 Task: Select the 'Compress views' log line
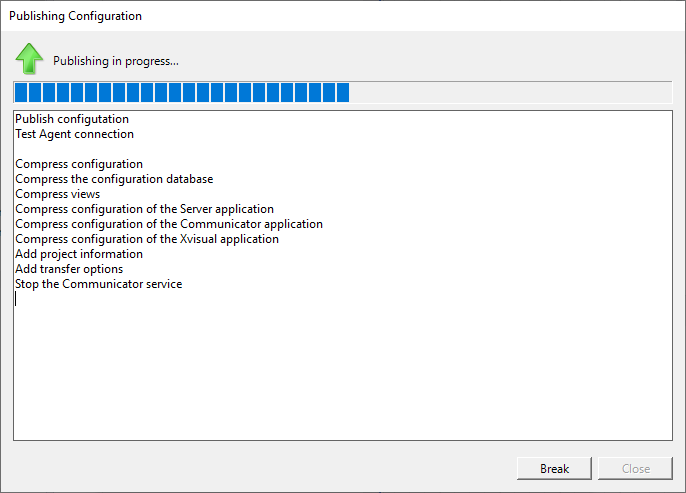tap(58, 194)
